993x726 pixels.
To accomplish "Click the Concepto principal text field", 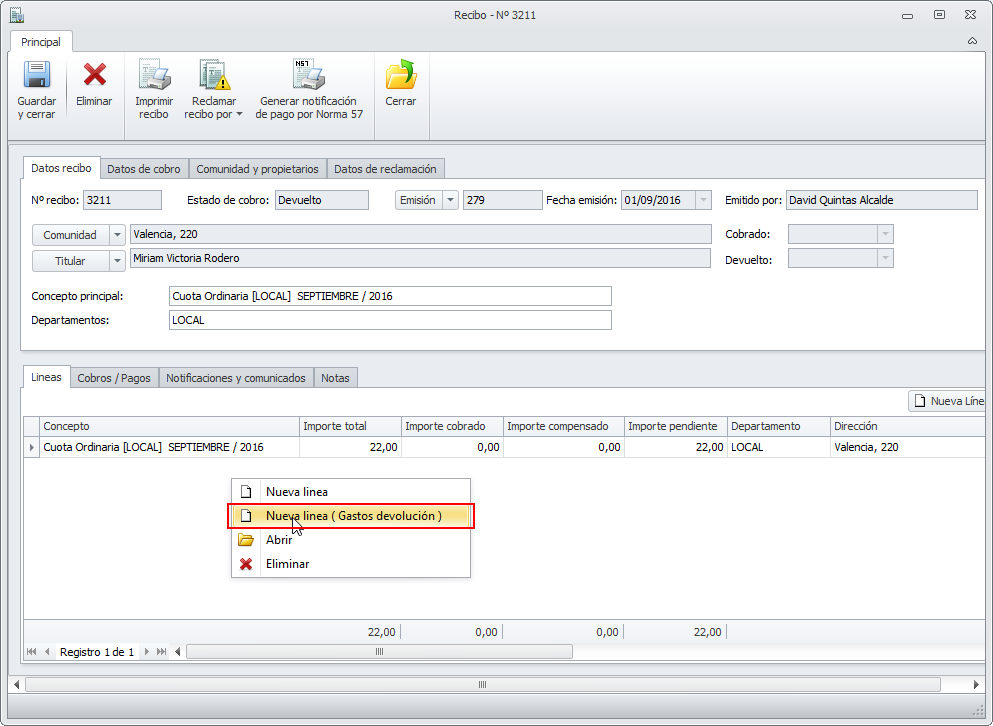I will click(x=390, y=296).
